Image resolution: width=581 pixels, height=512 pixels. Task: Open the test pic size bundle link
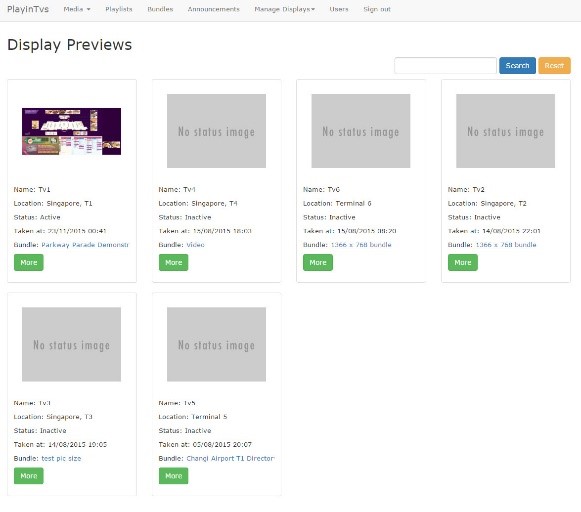[x=61, y=458]
